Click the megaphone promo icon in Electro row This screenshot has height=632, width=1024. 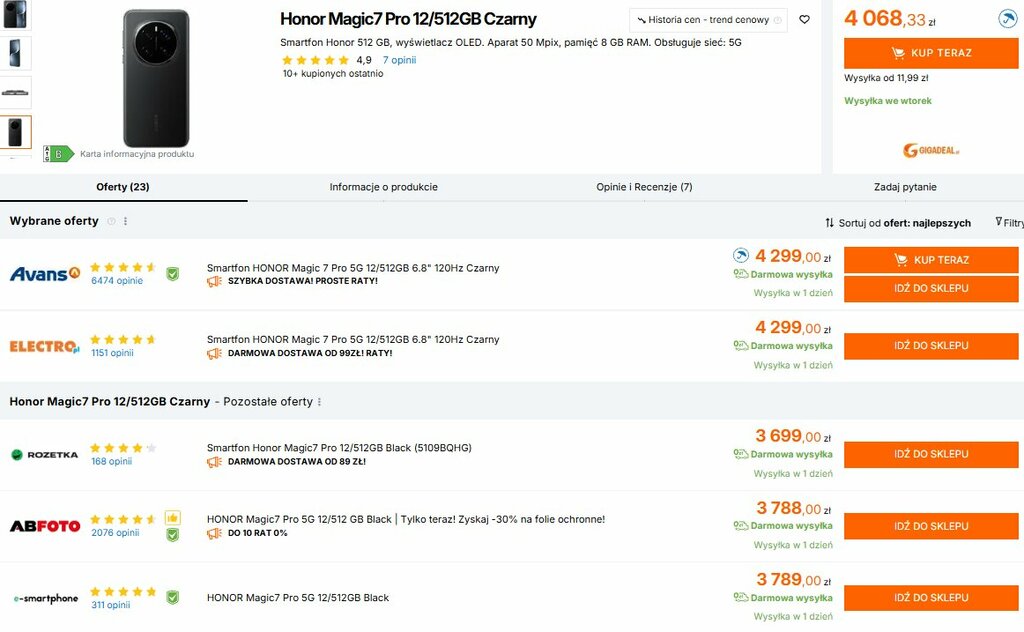pos(214,353)
